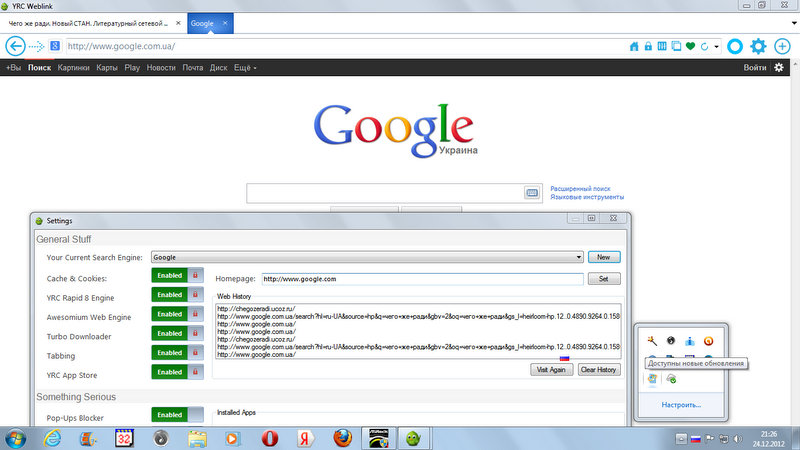The image size is (800, 450).
Task: Add page to favorites with green heart
Action: pyautogui.click(x=690, y=46)
